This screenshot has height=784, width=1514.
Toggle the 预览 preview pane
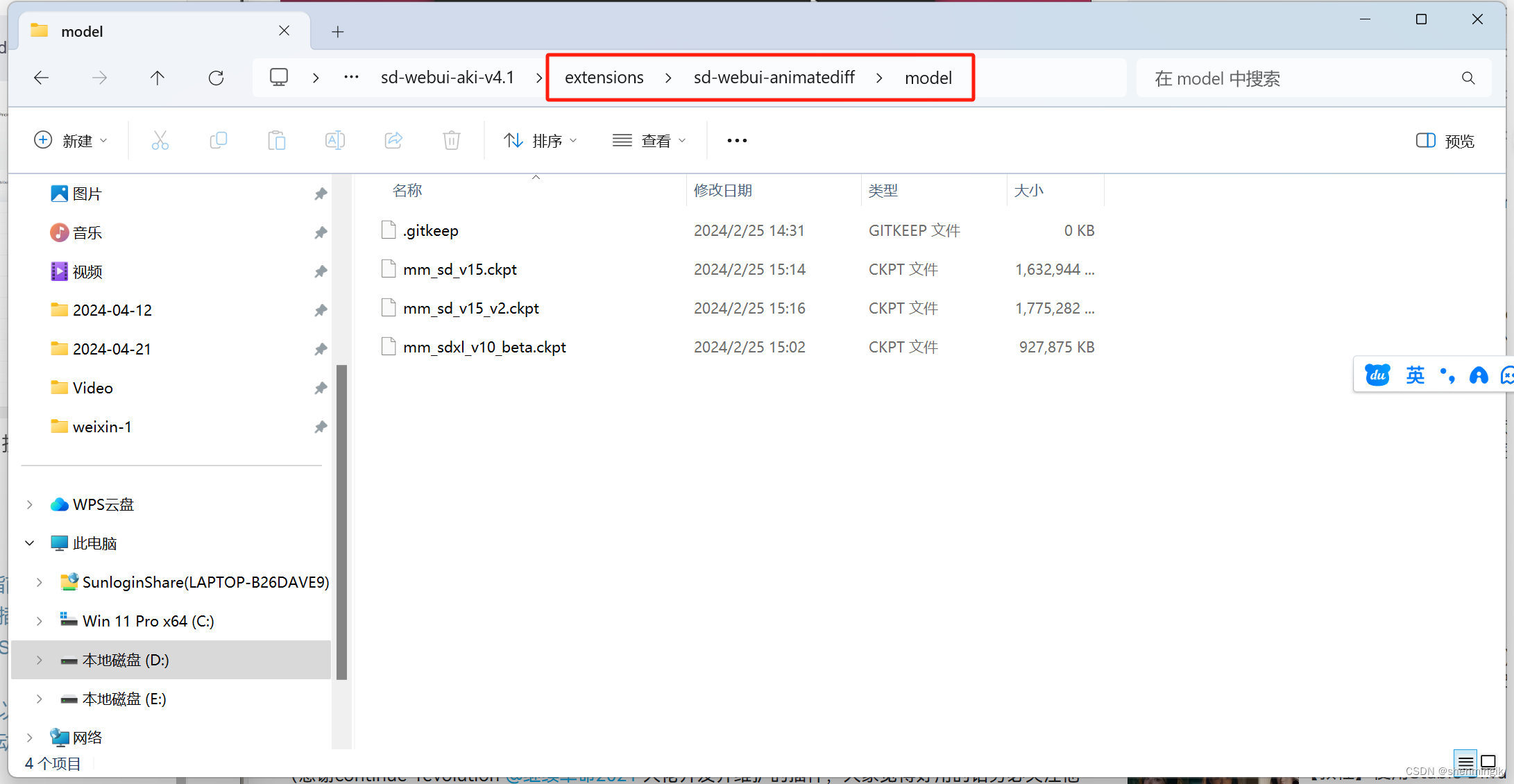[x=1445, y=141]
